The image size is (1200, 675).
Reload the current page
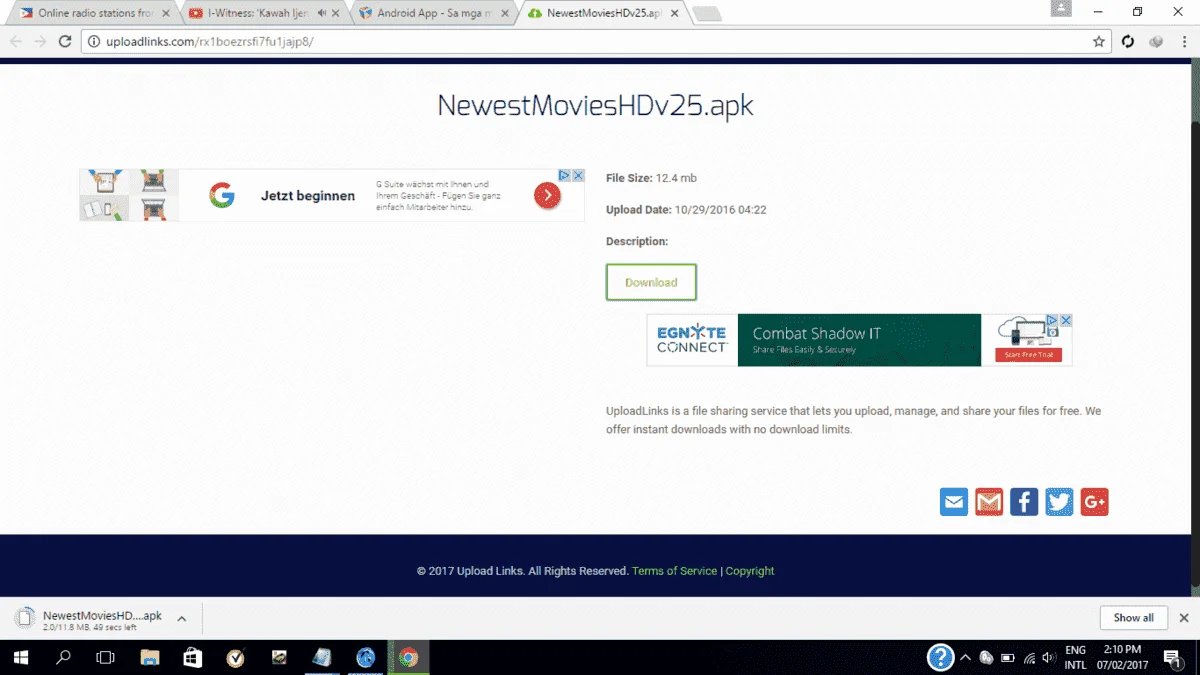[65, 42]
